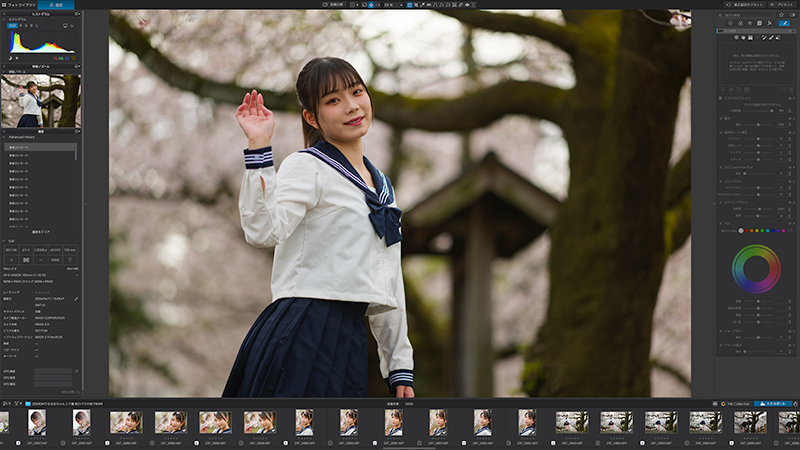Open the Light palette tab
Viewport: 800px width, 450px height.
click(x=731, y=23)
